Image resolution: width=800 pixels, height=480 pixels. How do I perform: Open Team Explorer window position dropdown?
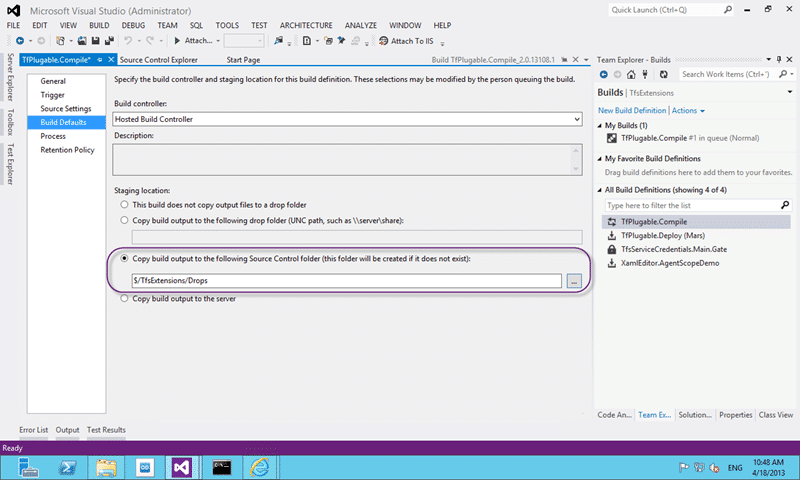(x=768, y=60)
